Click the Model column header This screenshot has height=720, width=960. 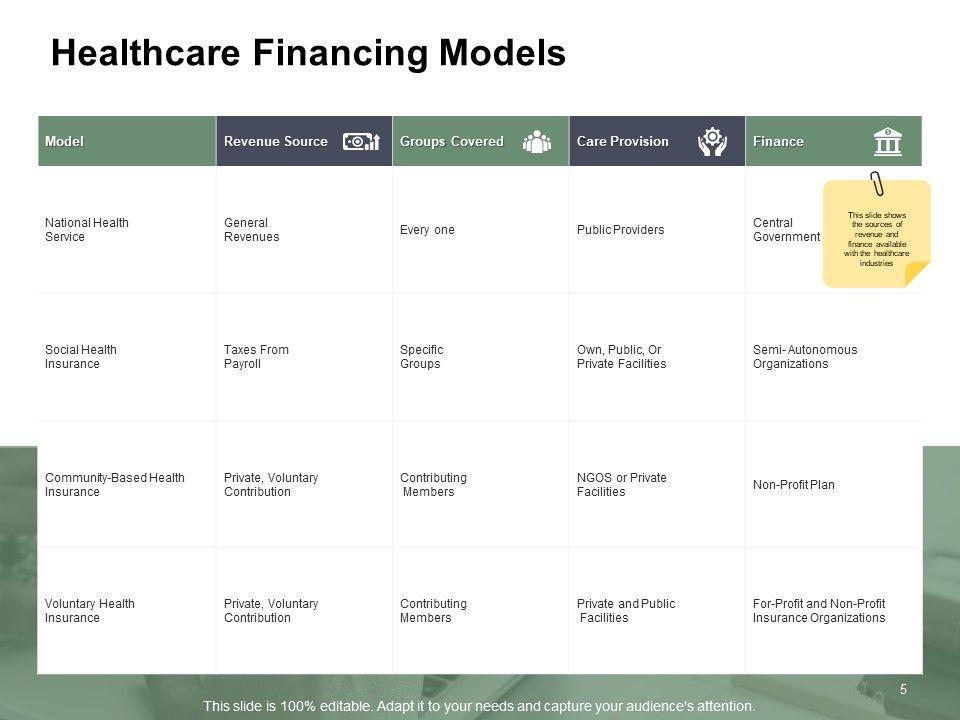click(x=65, y=142)
